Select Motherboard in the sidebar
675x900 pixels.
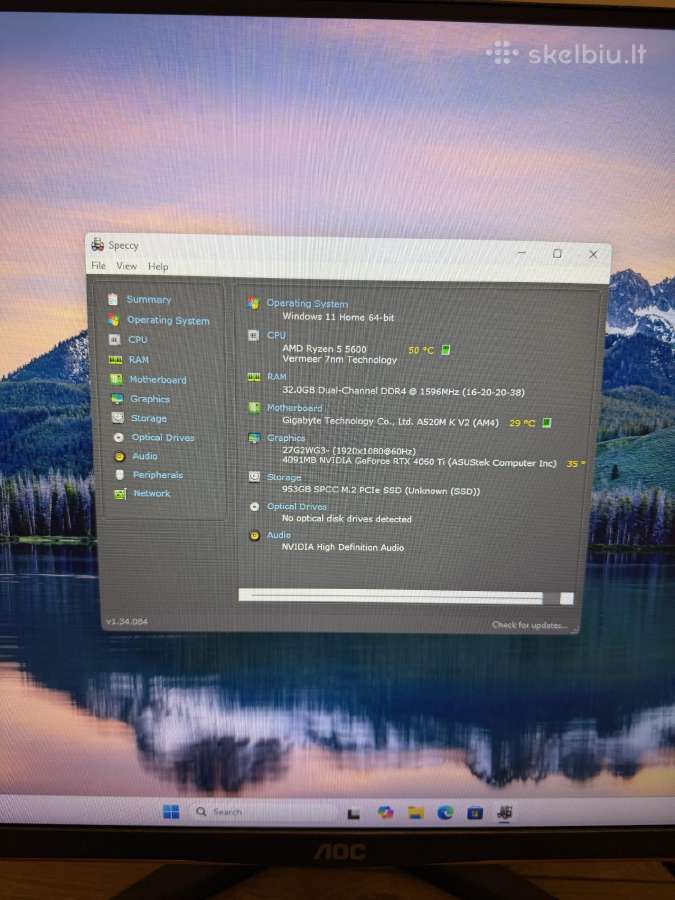point(158,379)
